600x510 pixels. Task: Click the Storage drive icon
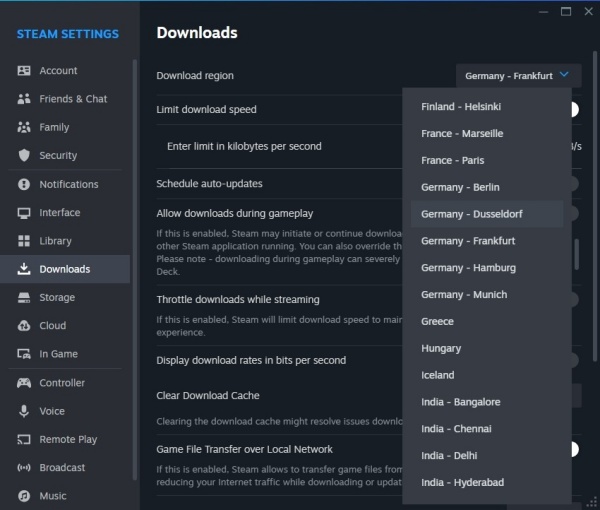coord(24,298)
